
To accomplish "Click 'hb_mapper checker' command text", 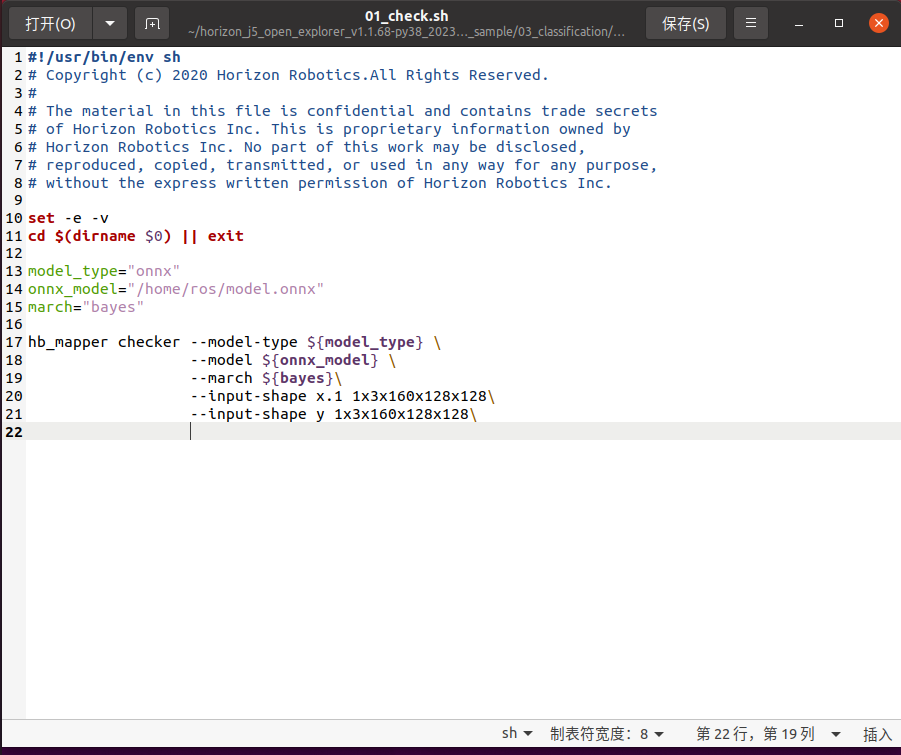I will (x=104, y=342).
